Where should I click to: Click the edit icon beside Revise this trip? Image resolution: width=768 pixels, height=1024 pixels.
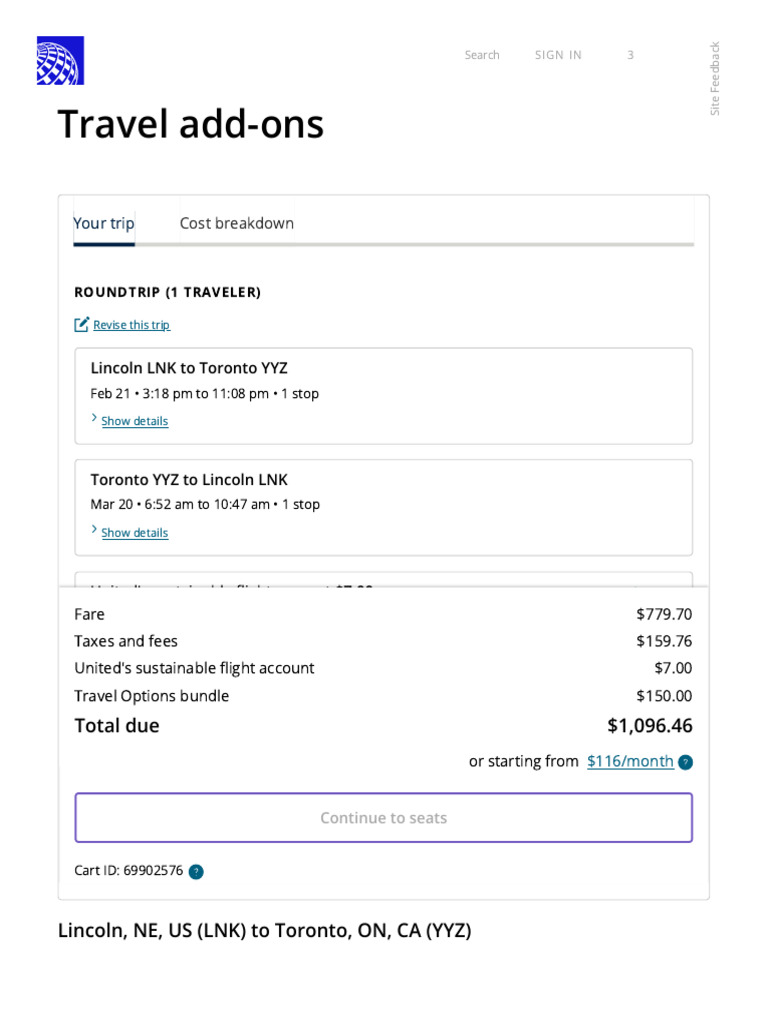[x=82, y=325]
